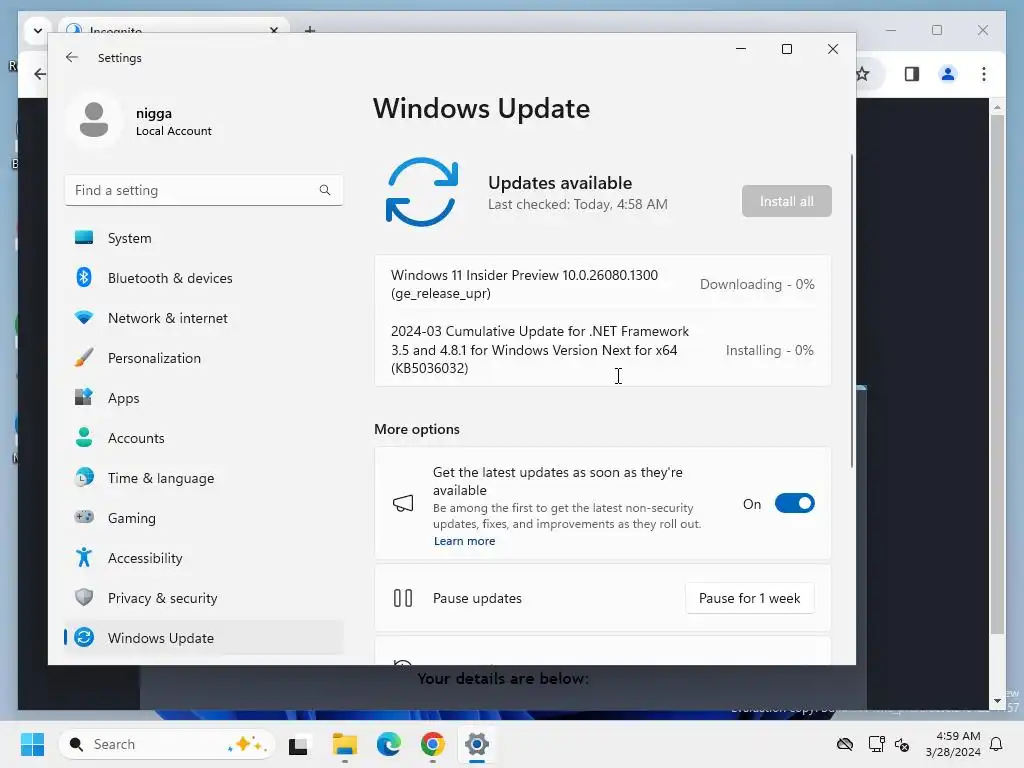Open the Accessibility figure icon
The image size is (1024, 768).
pos(84,558)
